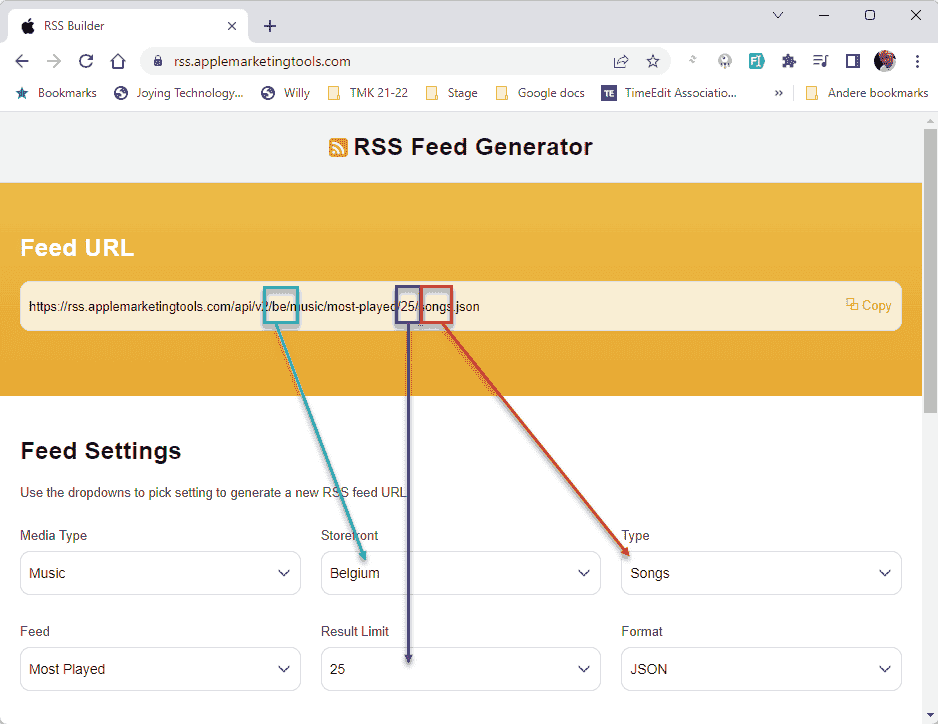Click the Feed Settings heading
Image resolution: width=938 pixels, height=724 pixels.
click(x=100, y=451)
